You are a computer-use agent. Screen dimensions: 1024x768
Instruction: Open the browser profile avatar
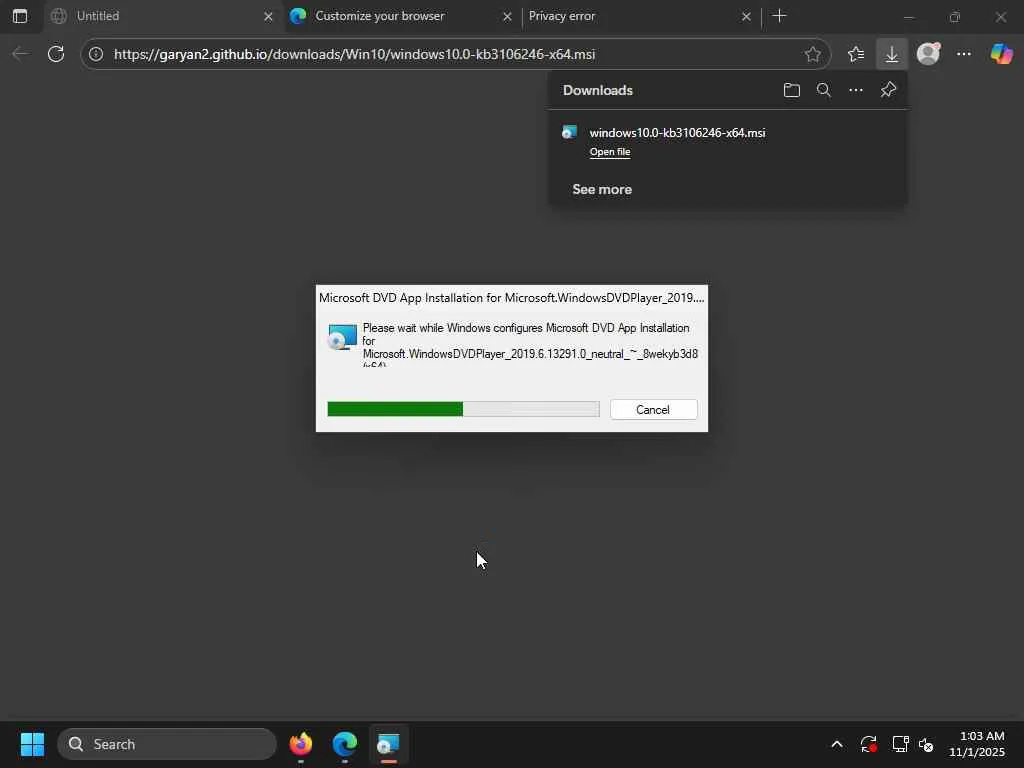pyautogui.click(x=928, y=54)
